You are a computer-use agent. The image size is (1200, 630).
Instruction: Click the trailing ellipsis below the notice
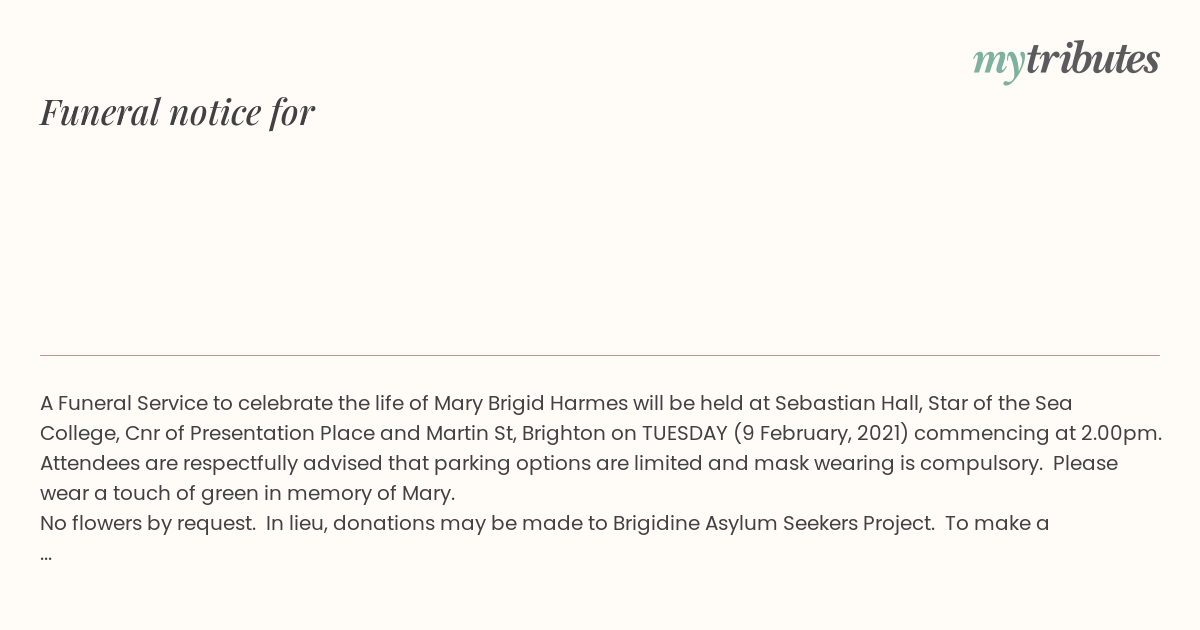(x=46, y=555)
